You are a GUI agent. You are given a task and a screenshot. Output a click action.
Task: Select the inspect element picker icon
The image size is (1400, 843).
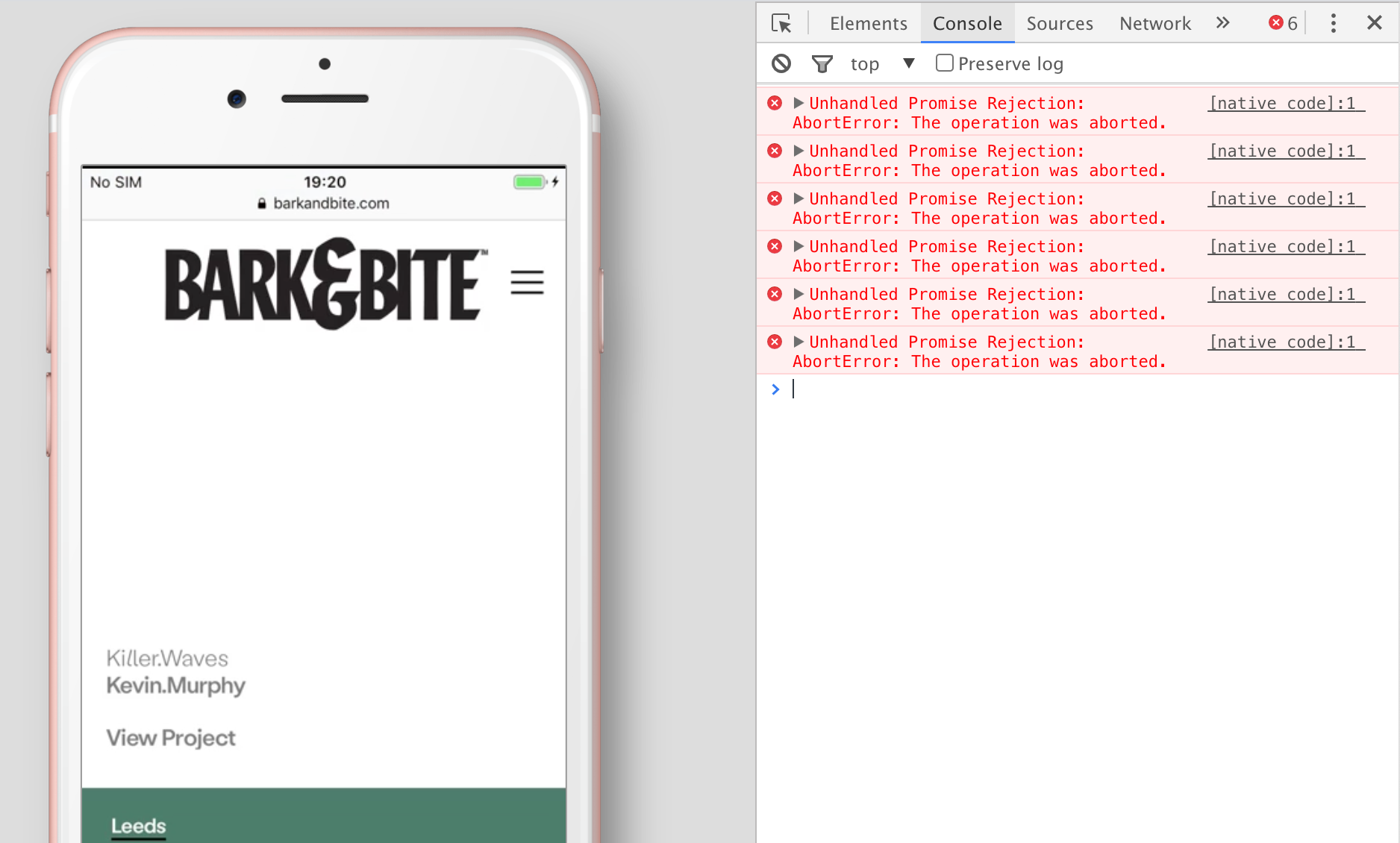[781, 23]
